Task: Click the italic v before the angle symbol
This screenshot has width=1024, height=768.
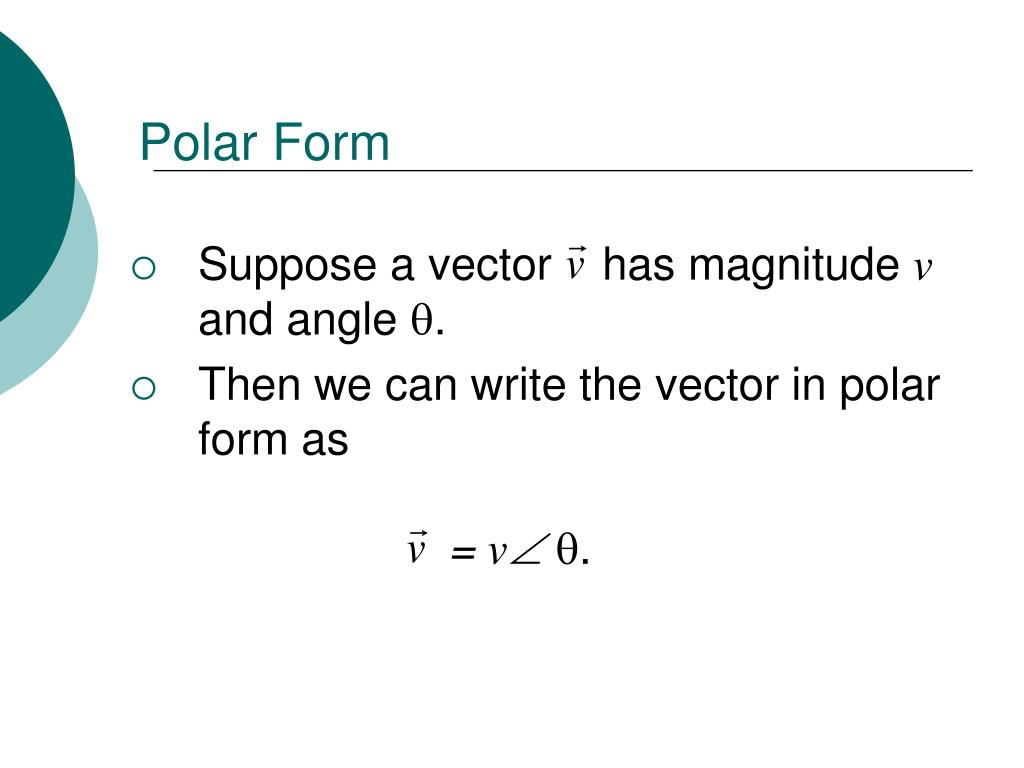Action: (x=497, y=552)
